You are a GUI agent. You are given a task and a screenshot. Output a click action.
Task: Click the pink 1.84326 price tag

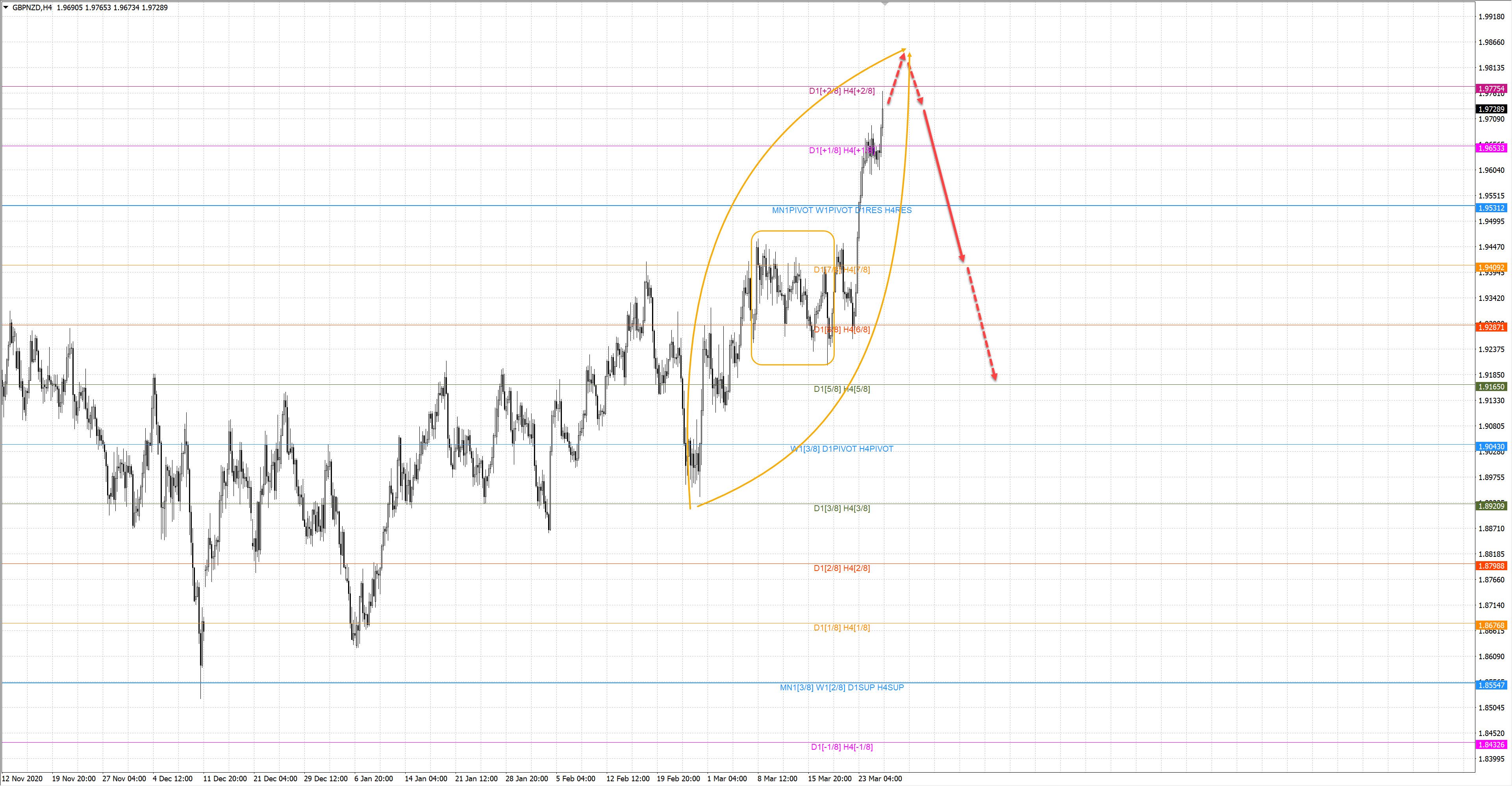[x=1491, y=745]
